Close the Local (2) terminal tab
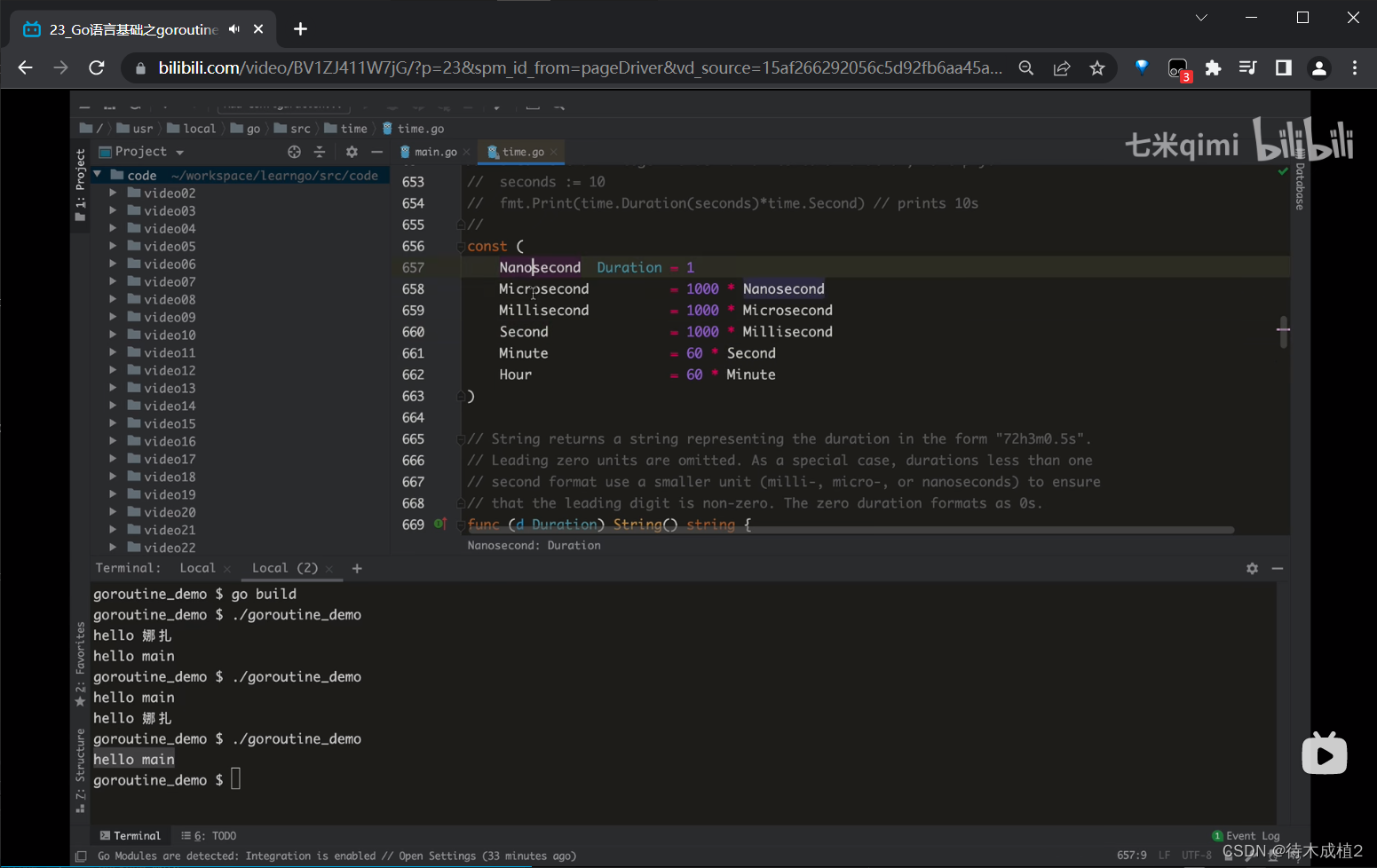Viewport: 1377px width, 868px height. tap(329, 569)
